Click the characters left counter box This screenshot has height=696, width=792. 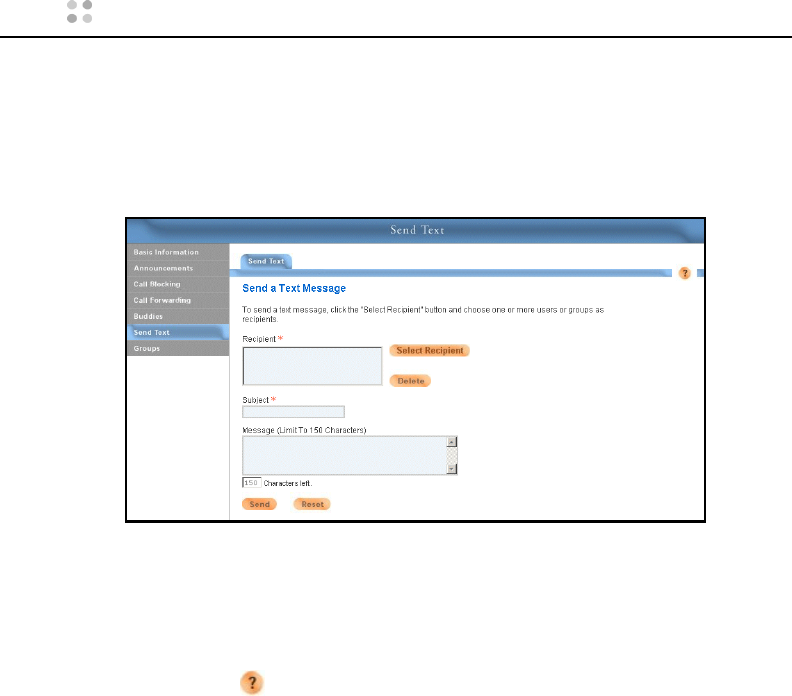click(252, 483)
